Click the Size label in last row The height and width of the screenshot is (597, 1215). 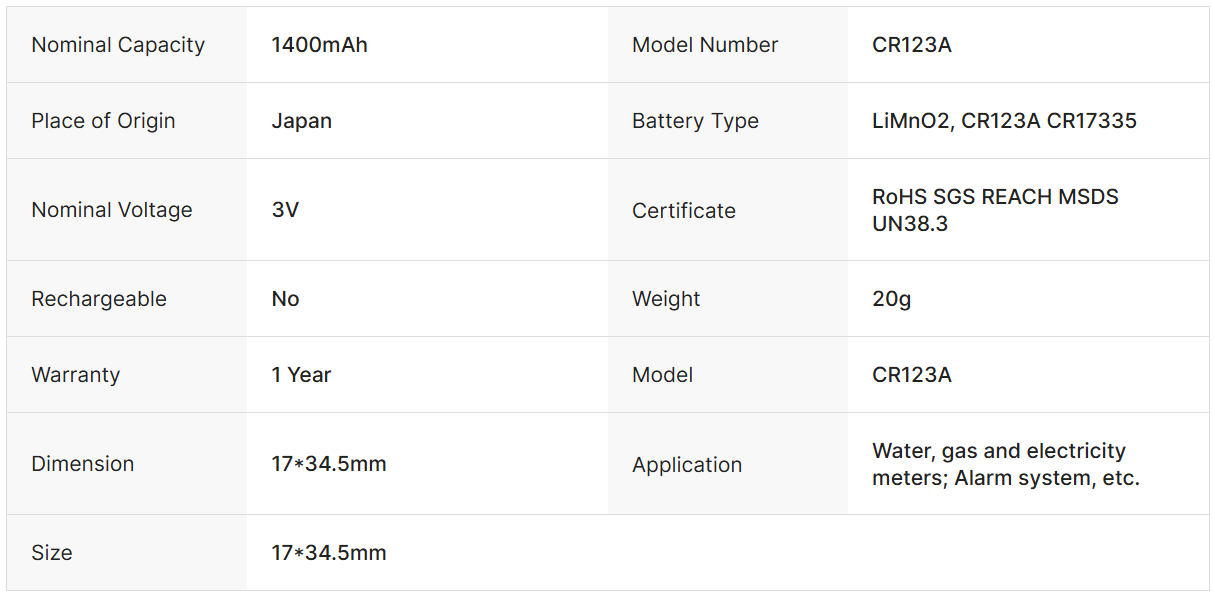(x=52, y=553)
